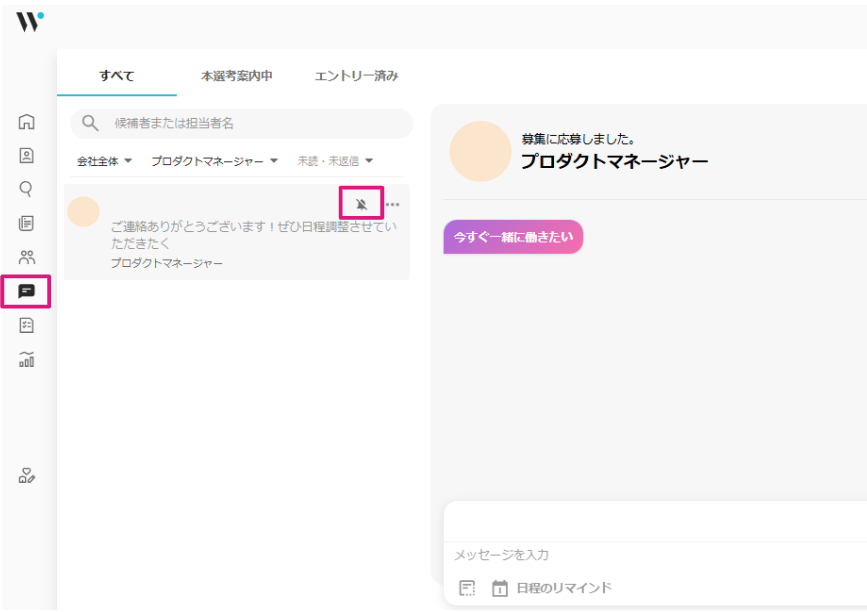Click the 日程のリマインド button
Viewport: 867px width, 612px height.
[552, 588]
